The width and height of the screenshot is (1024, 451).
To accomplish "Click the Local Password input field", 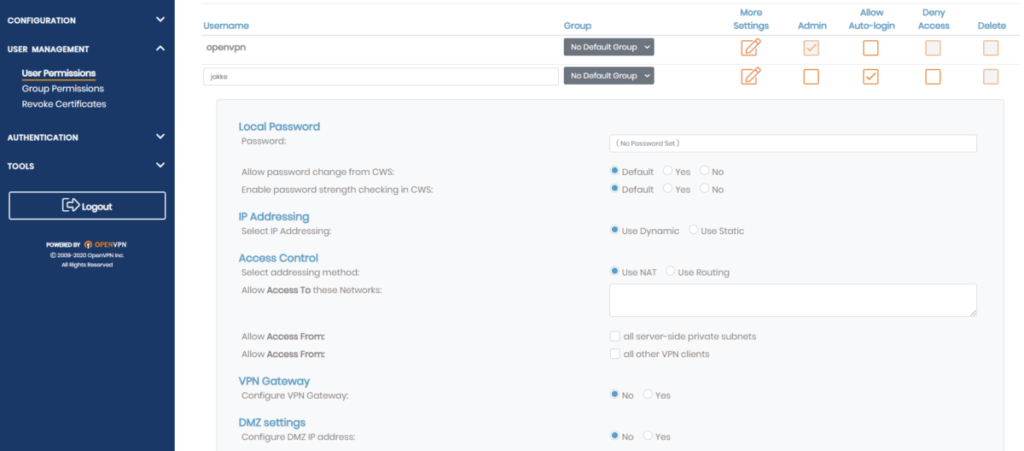I will [792, 144].
